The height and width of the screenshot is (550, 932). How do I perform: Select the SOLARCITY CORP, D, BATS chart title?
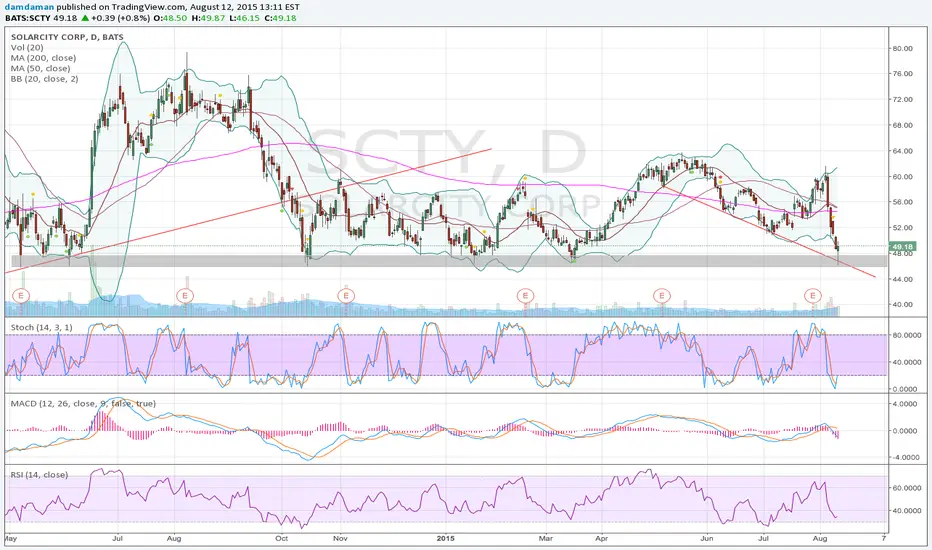point(67,37)
